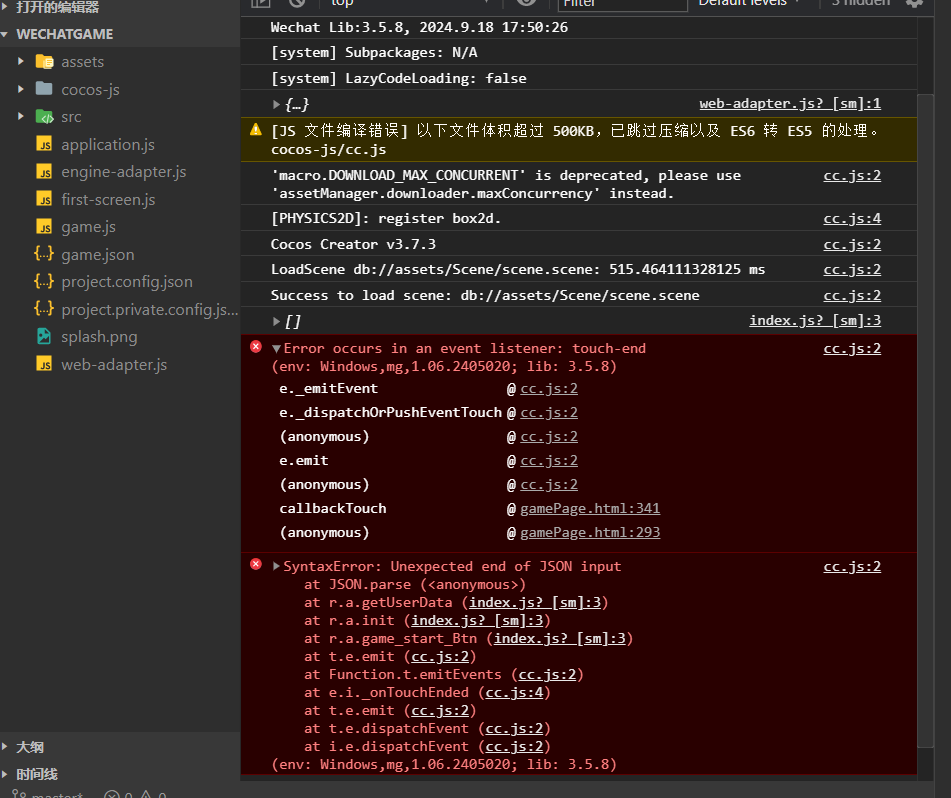Open the gamePage.html:341 source link

pos(590,509)
